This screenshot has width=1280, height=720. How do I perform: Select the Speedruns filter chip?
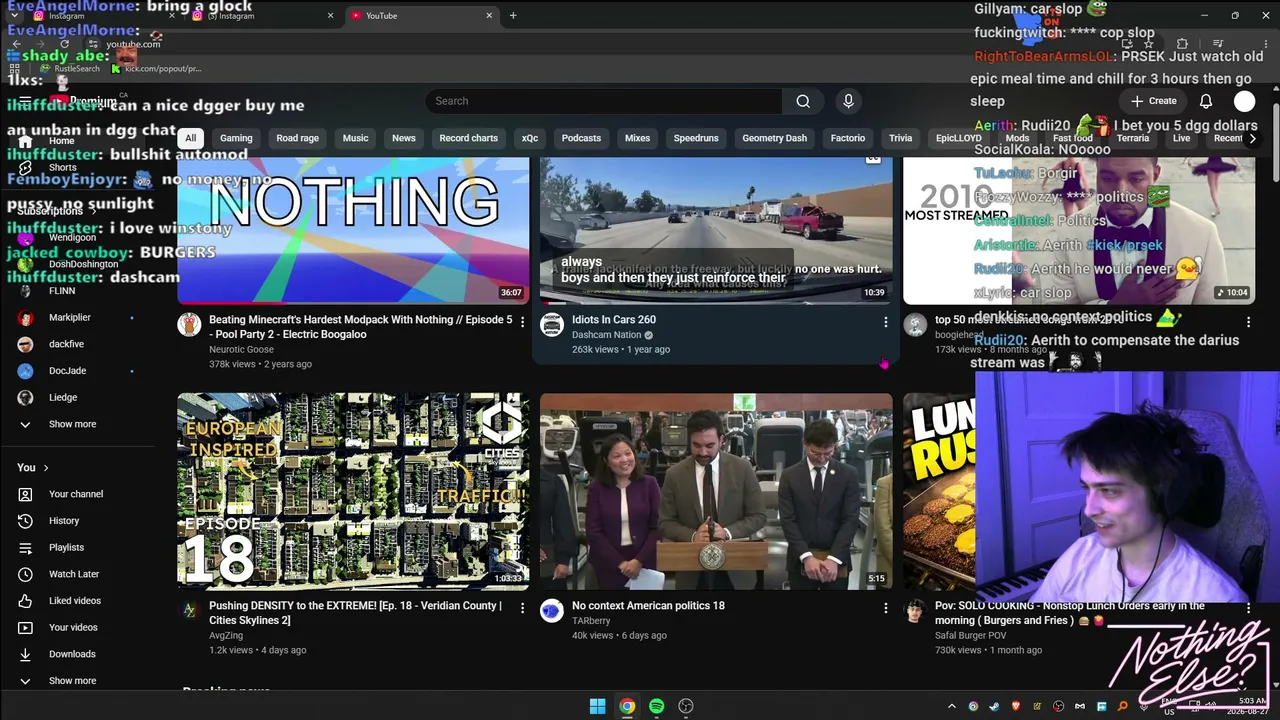pyautogui.click(x=696, y=138)
